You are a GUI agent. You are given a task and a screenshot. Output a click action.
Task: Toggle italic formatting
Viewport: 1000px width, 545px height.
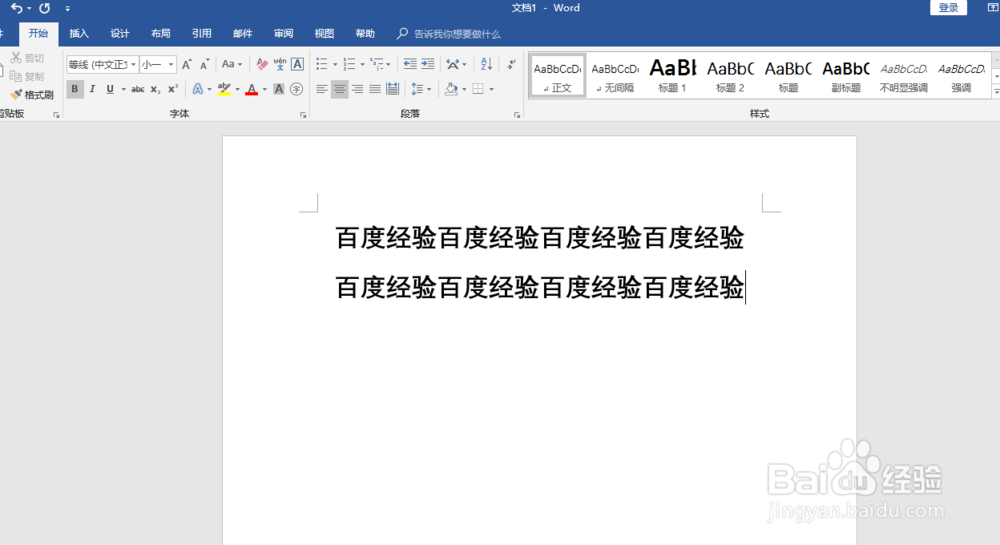92,89
